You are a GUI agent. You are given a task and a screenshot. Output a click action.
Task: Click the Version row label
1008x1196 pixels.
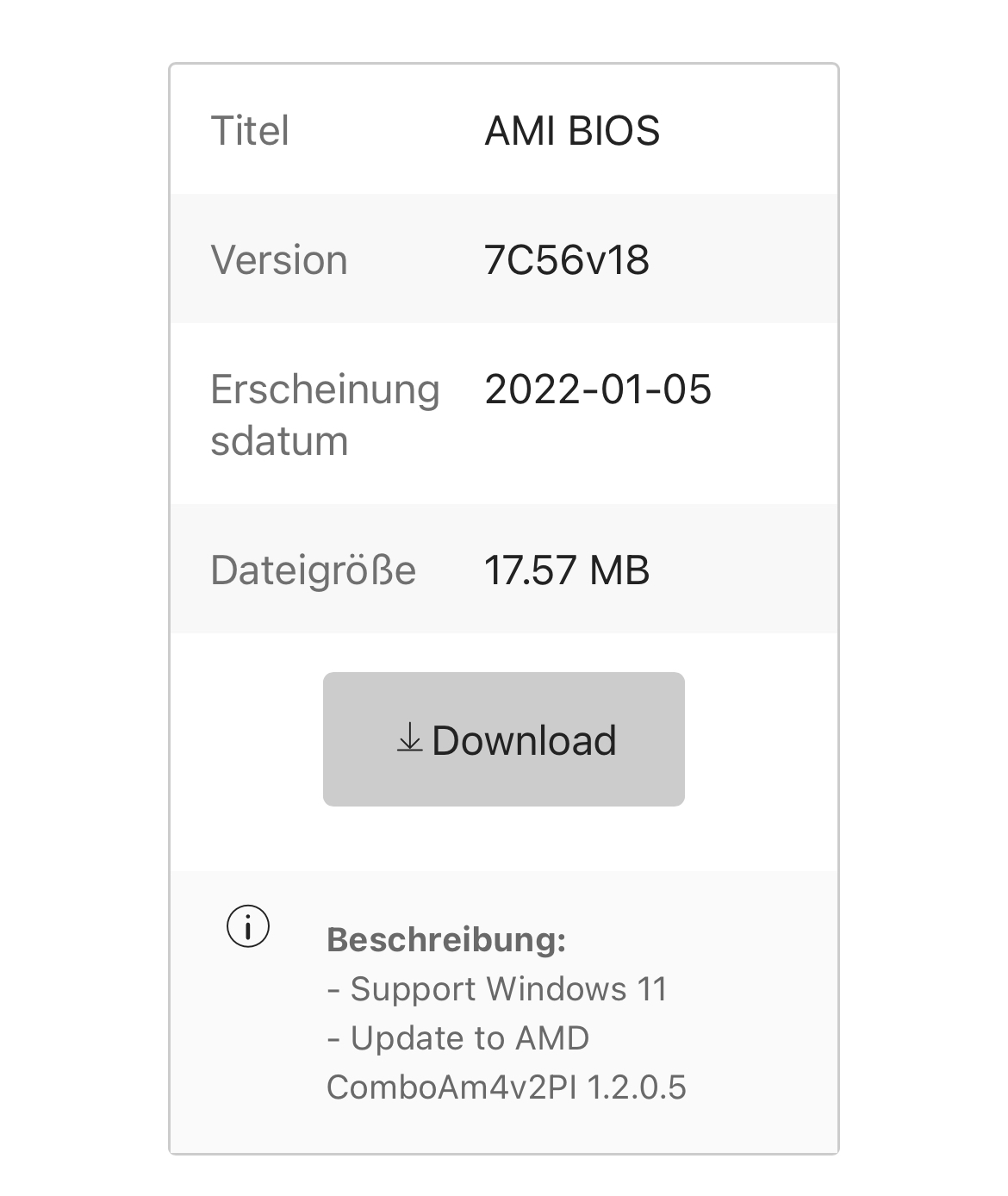pos(279,260)
